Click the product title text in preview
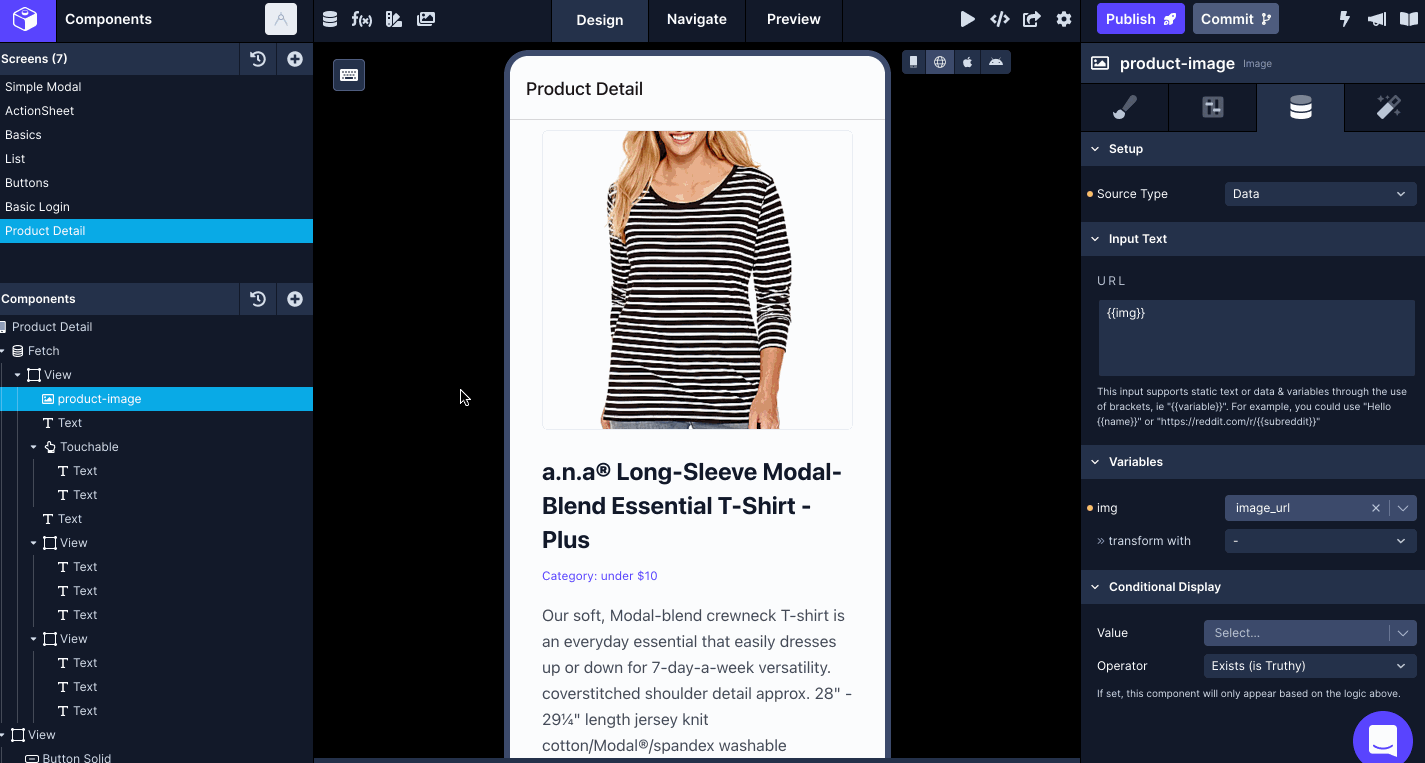This screenshot has width=1425, height=763. 694,506
